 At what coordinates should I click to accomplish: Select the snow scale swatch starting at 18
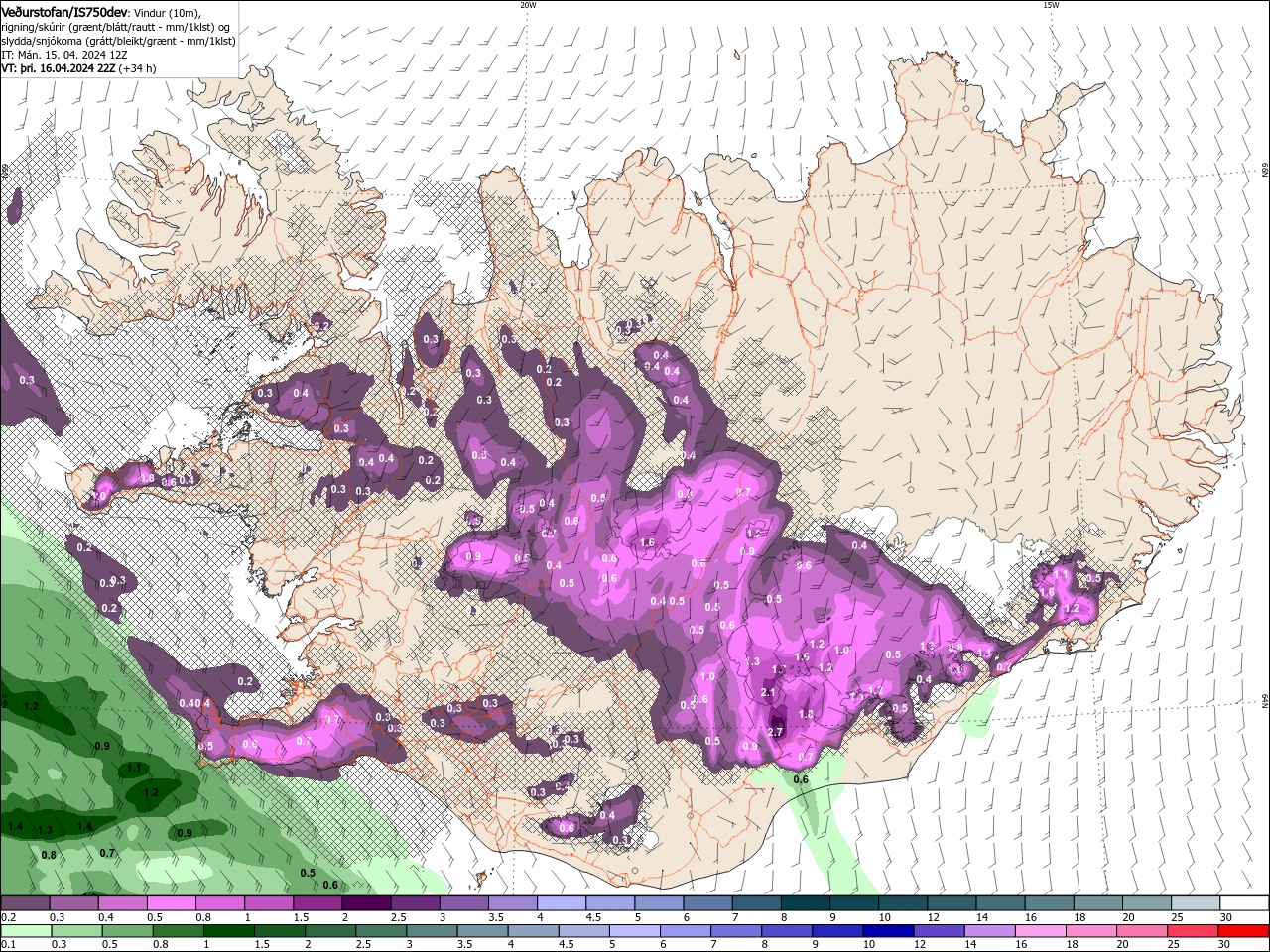pyautogui.click(x=1098, y=903)
